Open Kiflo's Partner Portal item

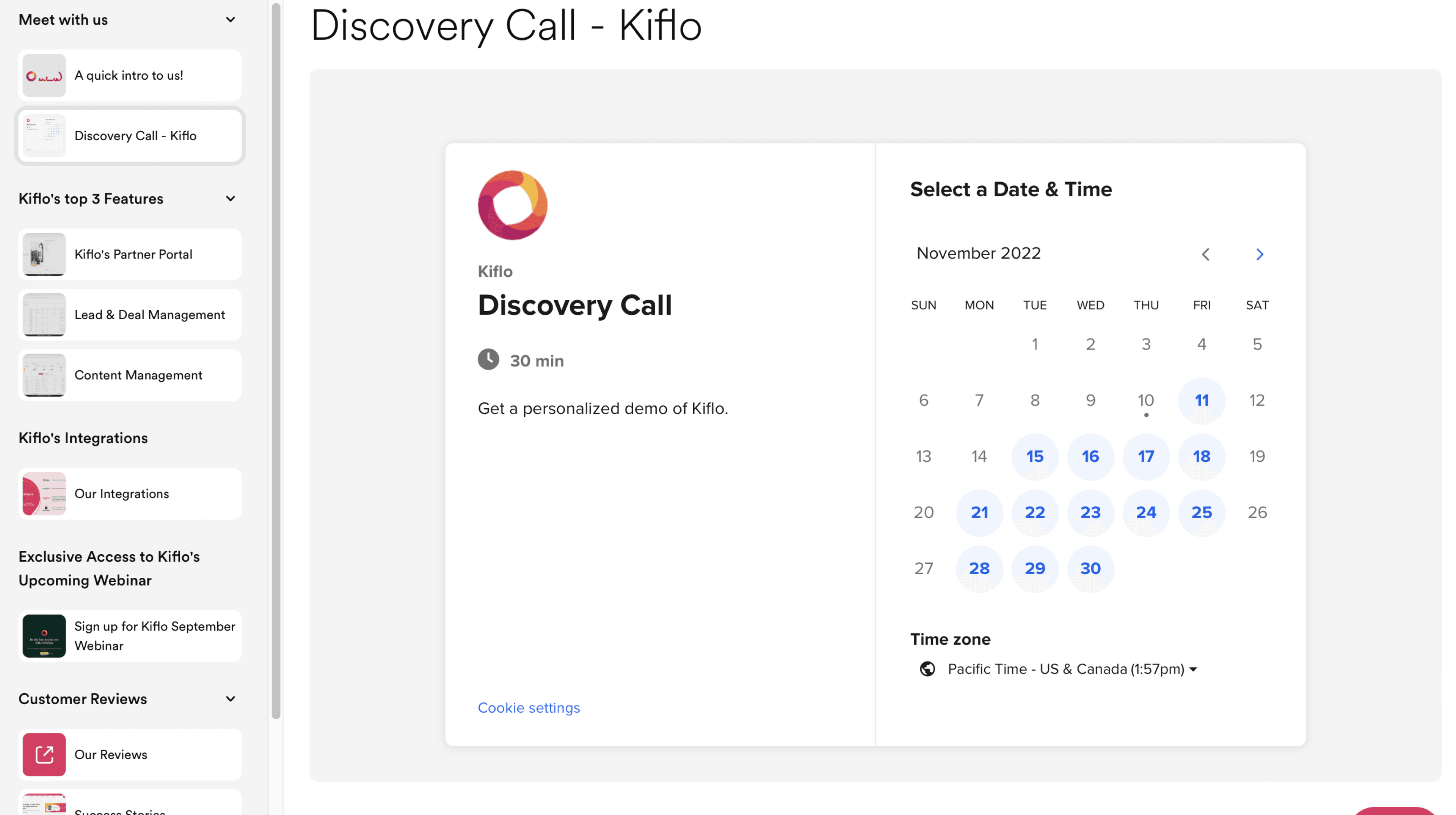(130, 255)
